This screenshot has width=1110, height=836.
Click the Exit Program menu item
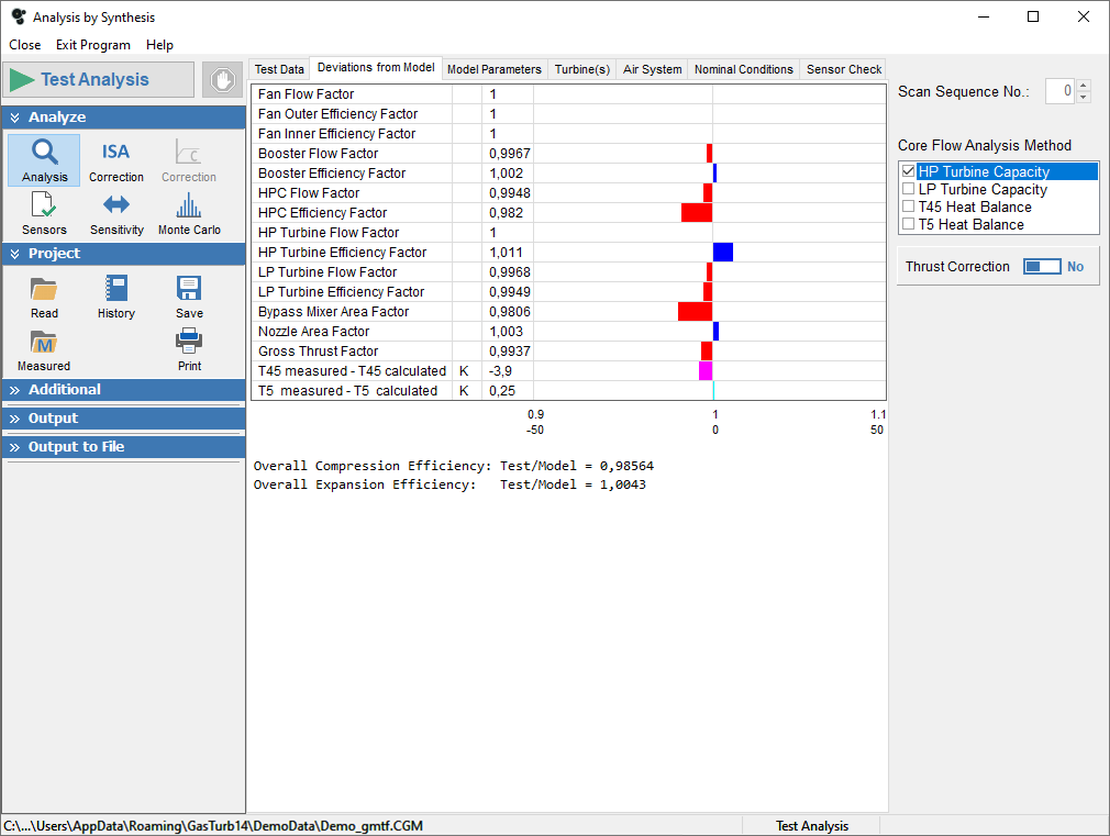93,45
